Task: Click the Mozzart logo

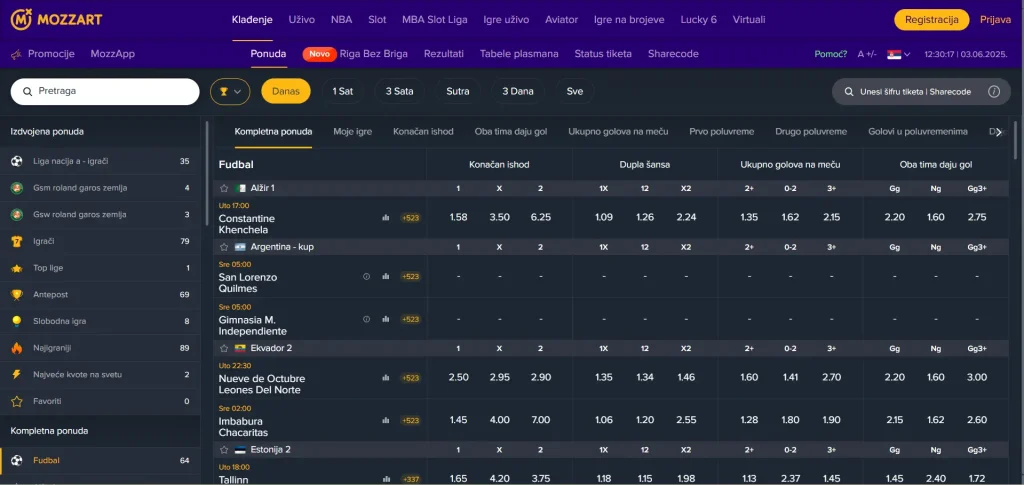Action: (57, 19)
